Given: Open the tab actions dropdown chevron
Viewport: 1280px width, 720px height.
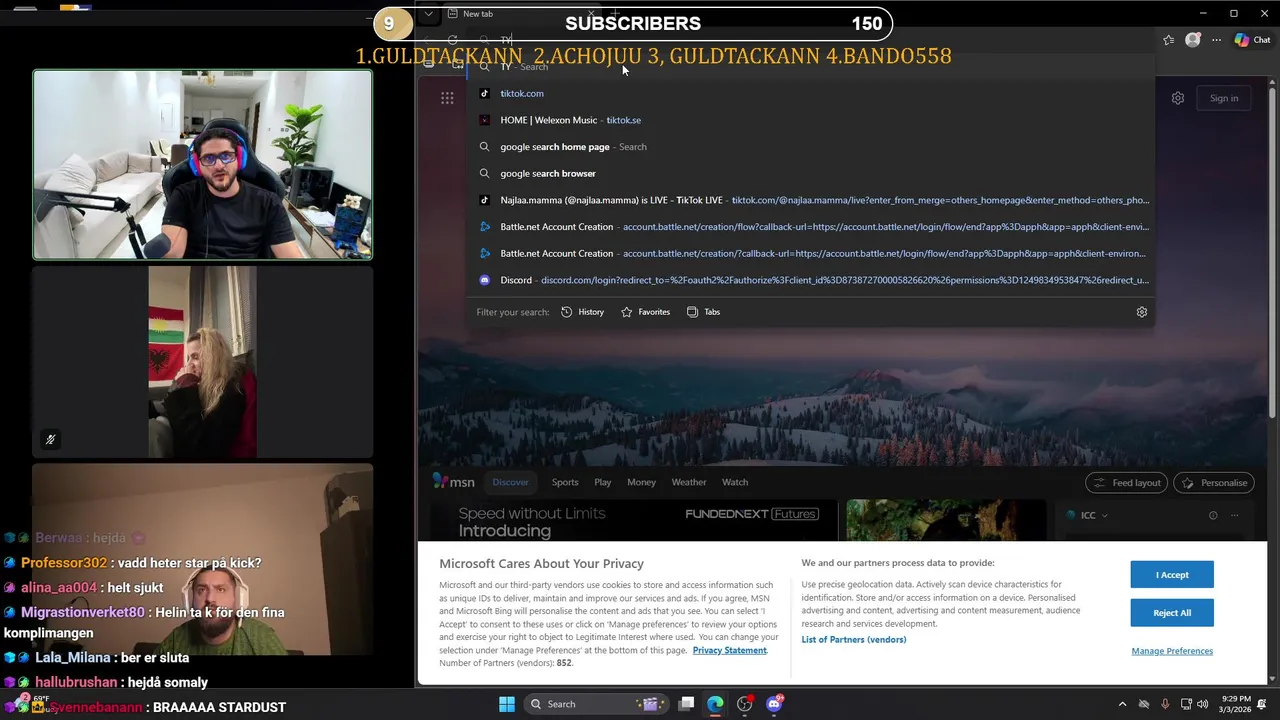Looking at the screenshot, I should (428, 14).
